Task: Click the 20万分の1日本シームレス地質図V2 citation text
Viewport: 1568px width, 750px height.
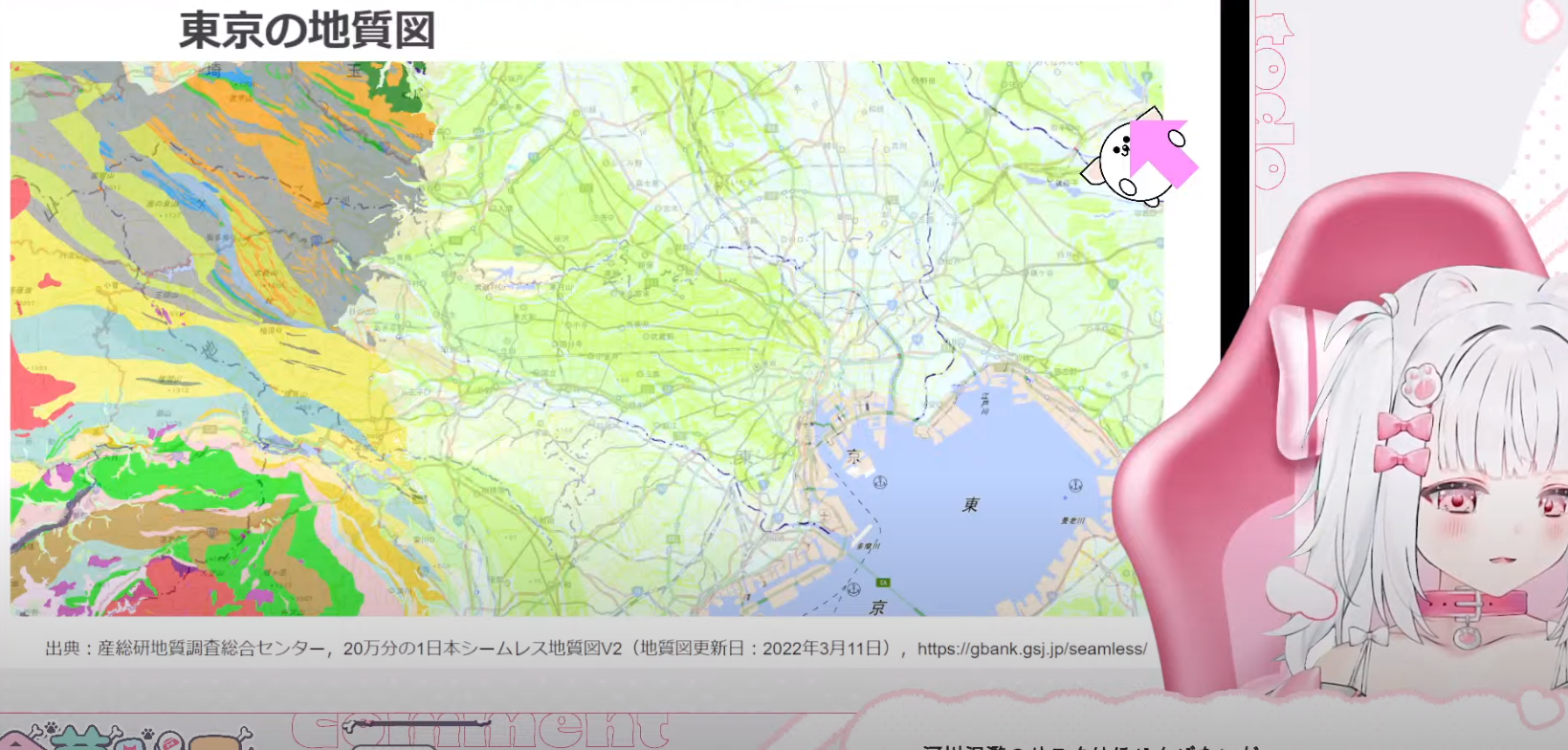Action: coord(482,649)
